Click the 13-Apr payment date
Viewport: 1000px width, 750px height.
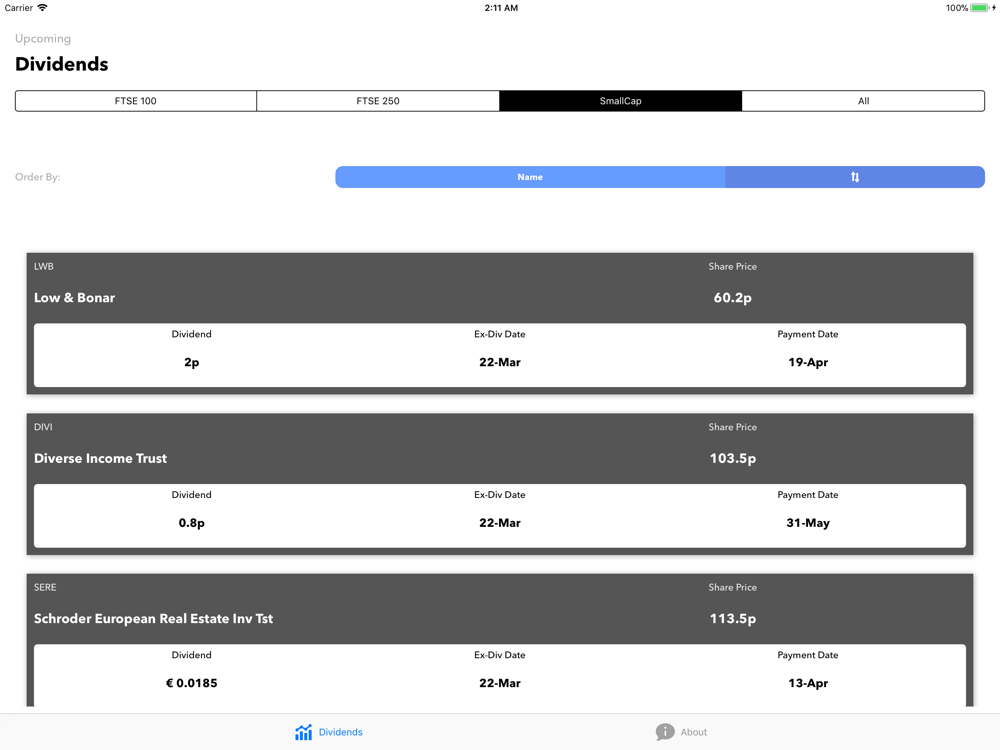[808, 683]
